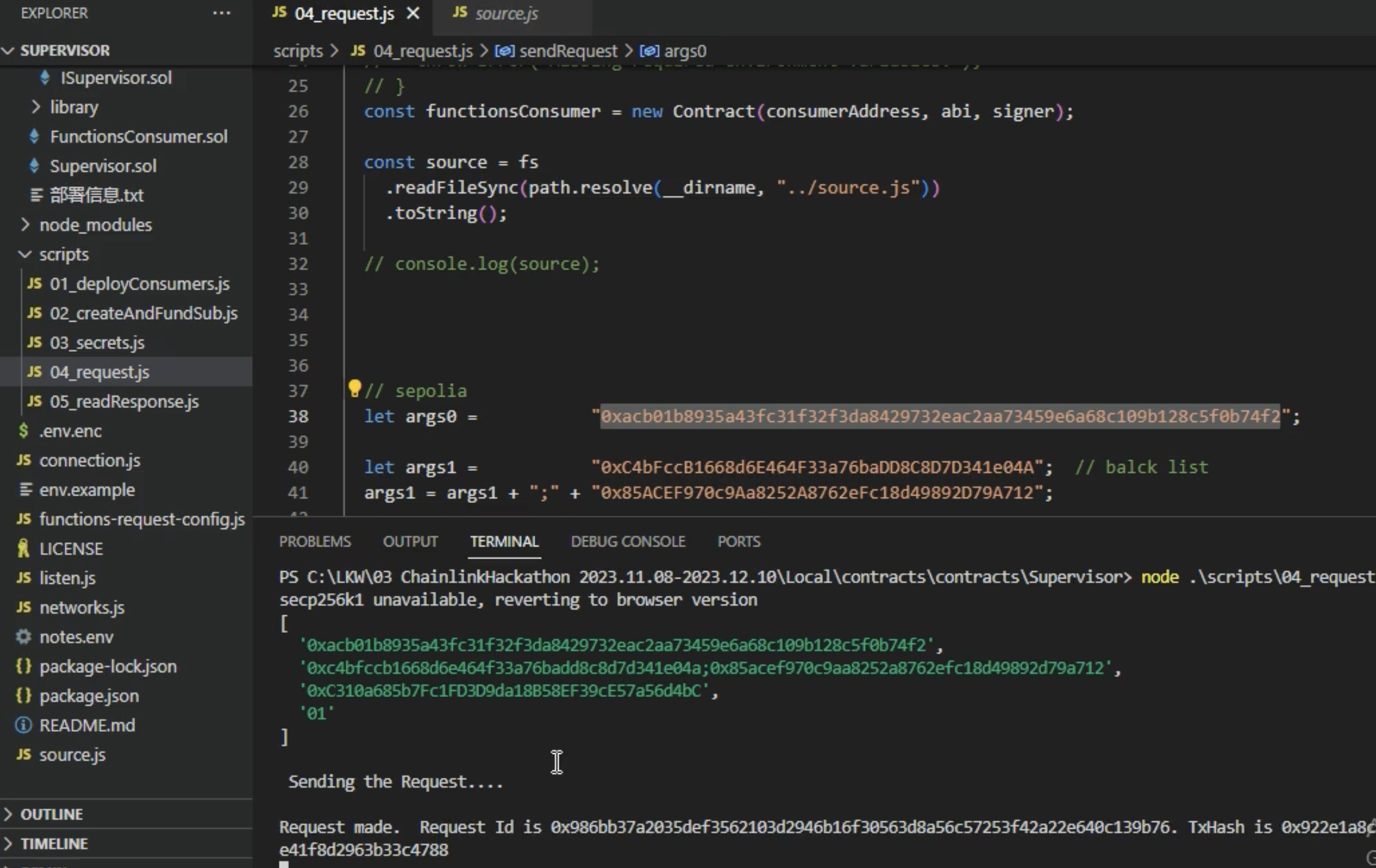
Task: Click the Explorer more actions ellipsis
Action: click(221, 13)
